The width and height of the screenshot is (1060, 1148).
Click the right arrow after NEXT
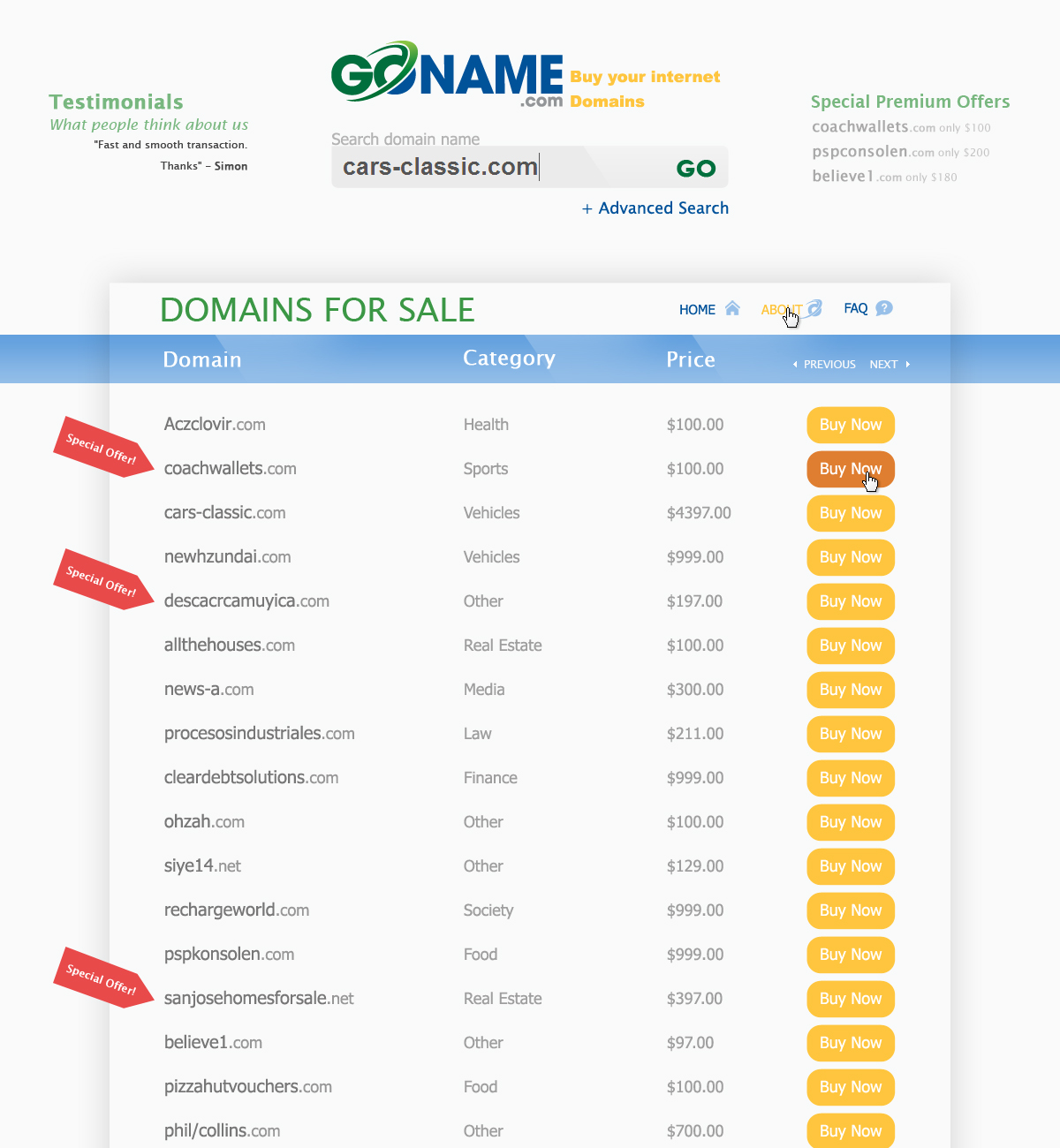coord(908,364)
